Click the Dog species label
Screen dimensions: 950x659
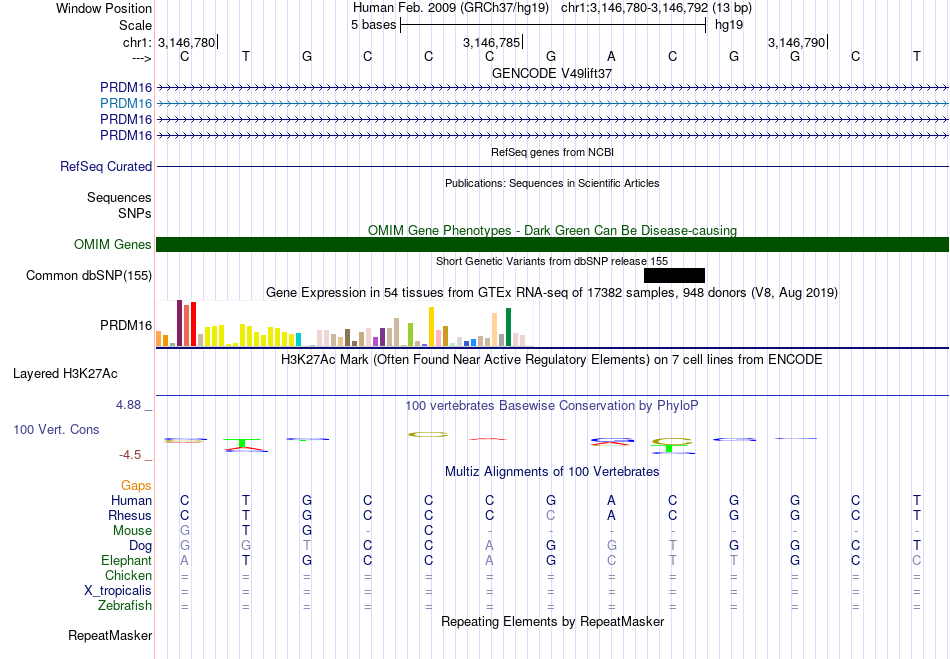[x=141, y=545]
